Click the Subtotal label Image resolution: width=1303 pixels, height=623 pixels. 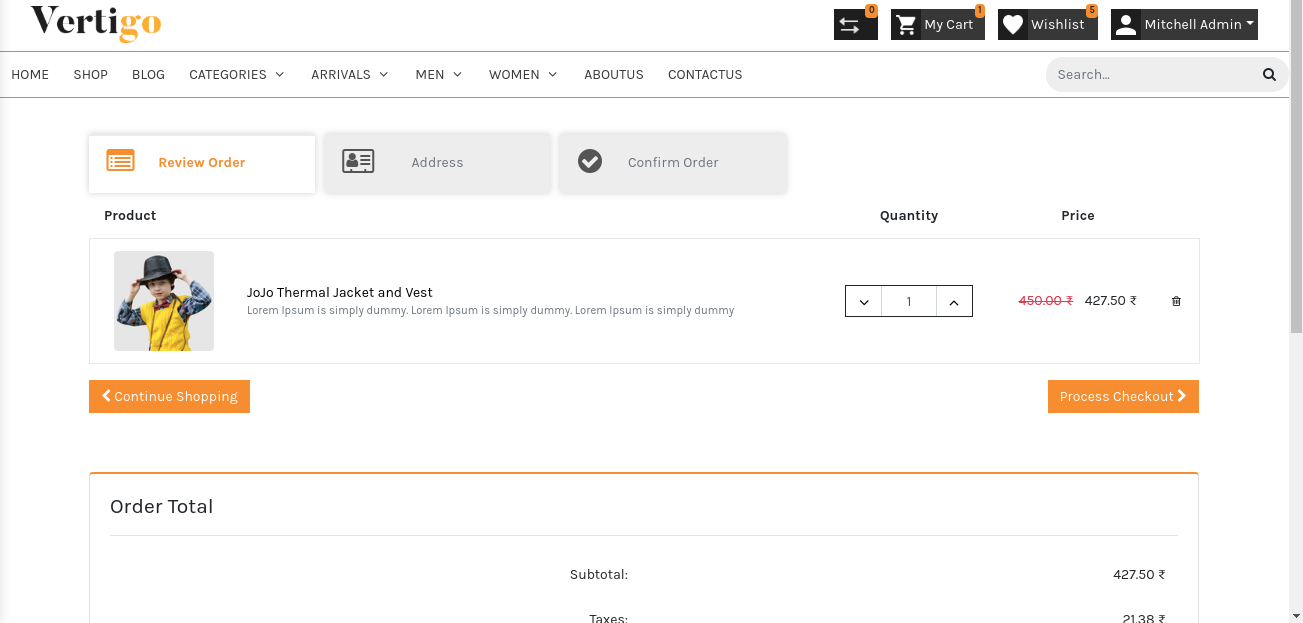tap(599, 574)
